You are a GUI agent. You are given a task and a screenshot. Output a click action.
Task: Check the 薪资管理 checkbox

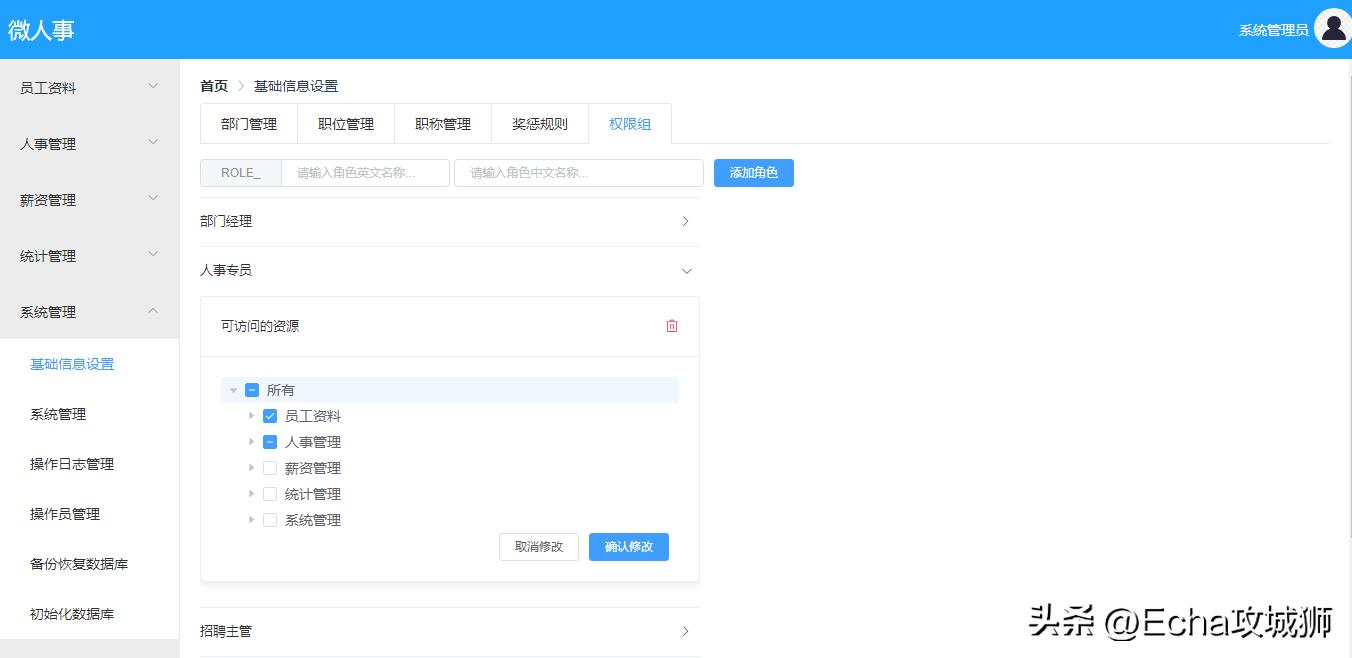pyautogui.click(x=270, y=467)
